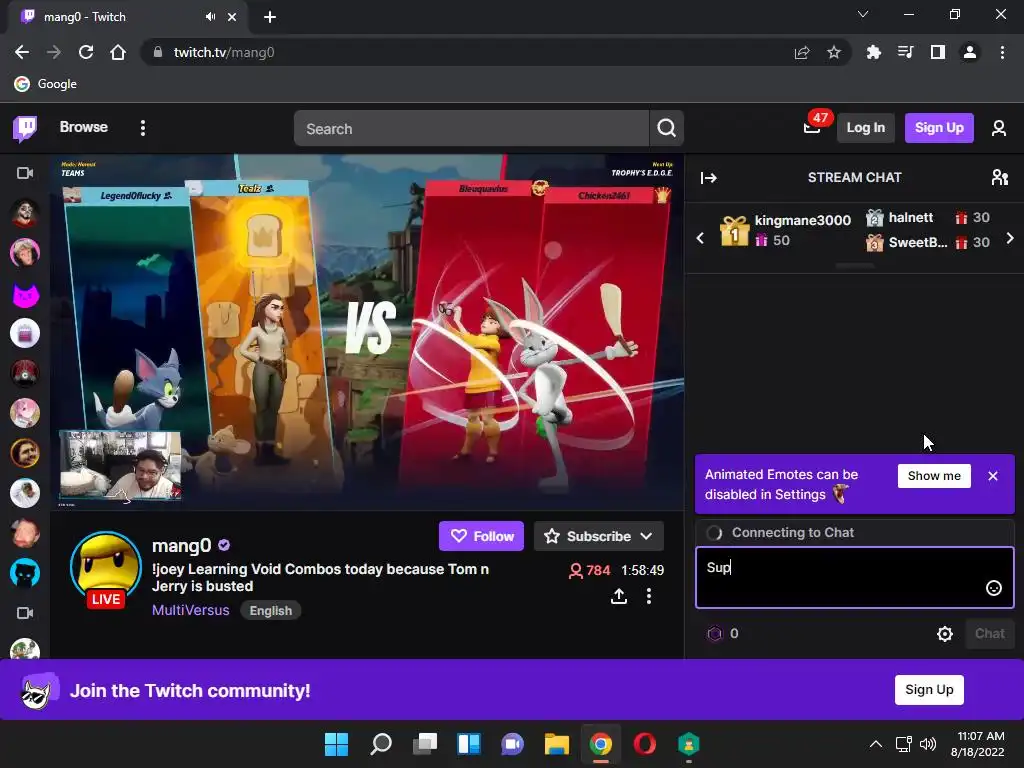The width and height of the screenshot is (1024, 768).
Task: Open the user account avatar menu
Action: tap(999, 128)
